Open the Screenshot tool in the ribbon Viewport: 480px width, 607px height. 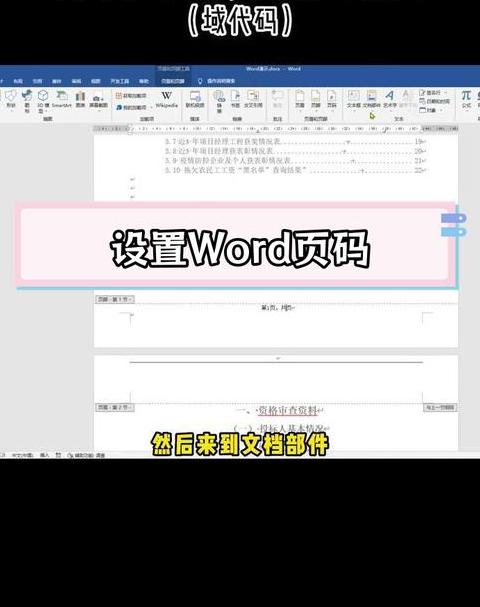98,100
